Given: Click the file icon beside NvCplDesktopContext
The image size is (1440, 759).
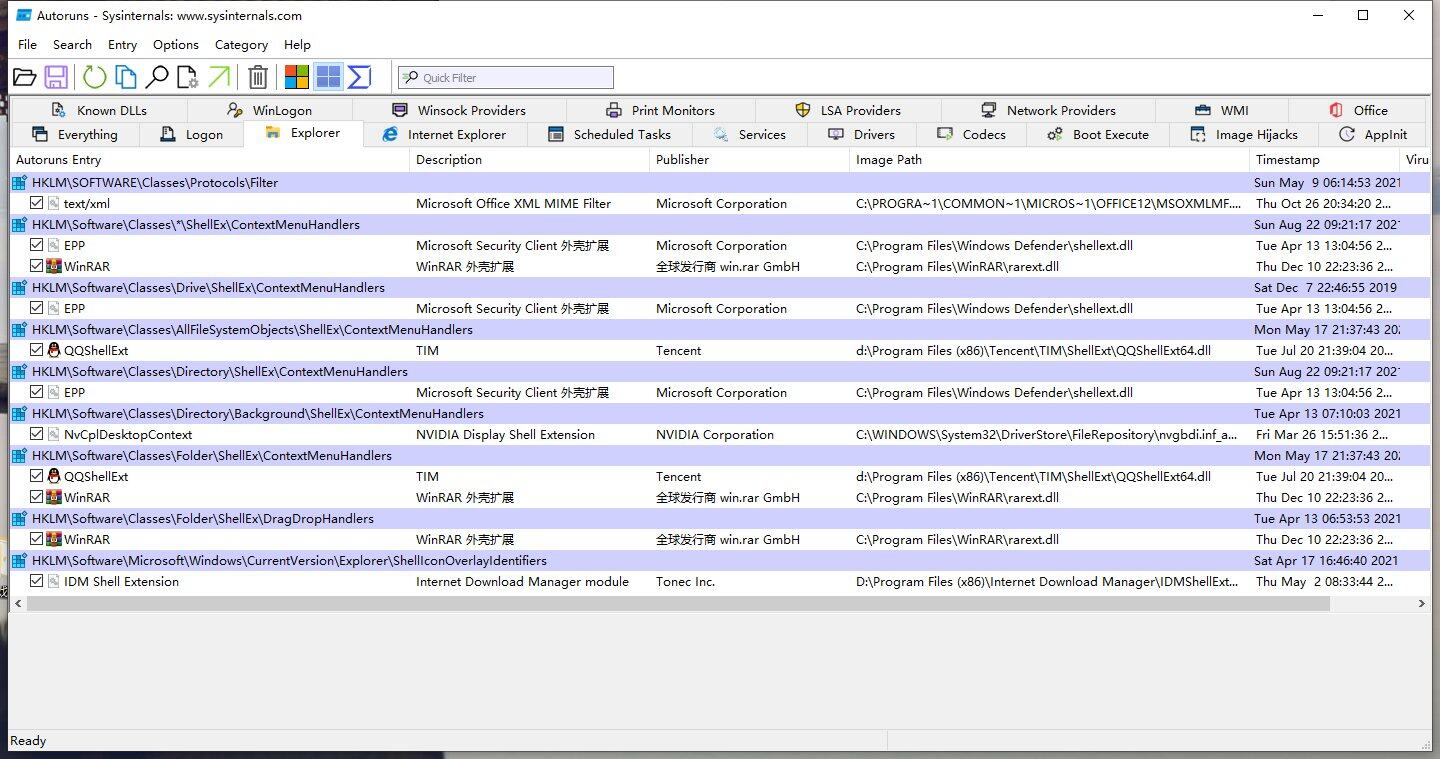Looking at the screenshot, I should (x=54, y=434).
